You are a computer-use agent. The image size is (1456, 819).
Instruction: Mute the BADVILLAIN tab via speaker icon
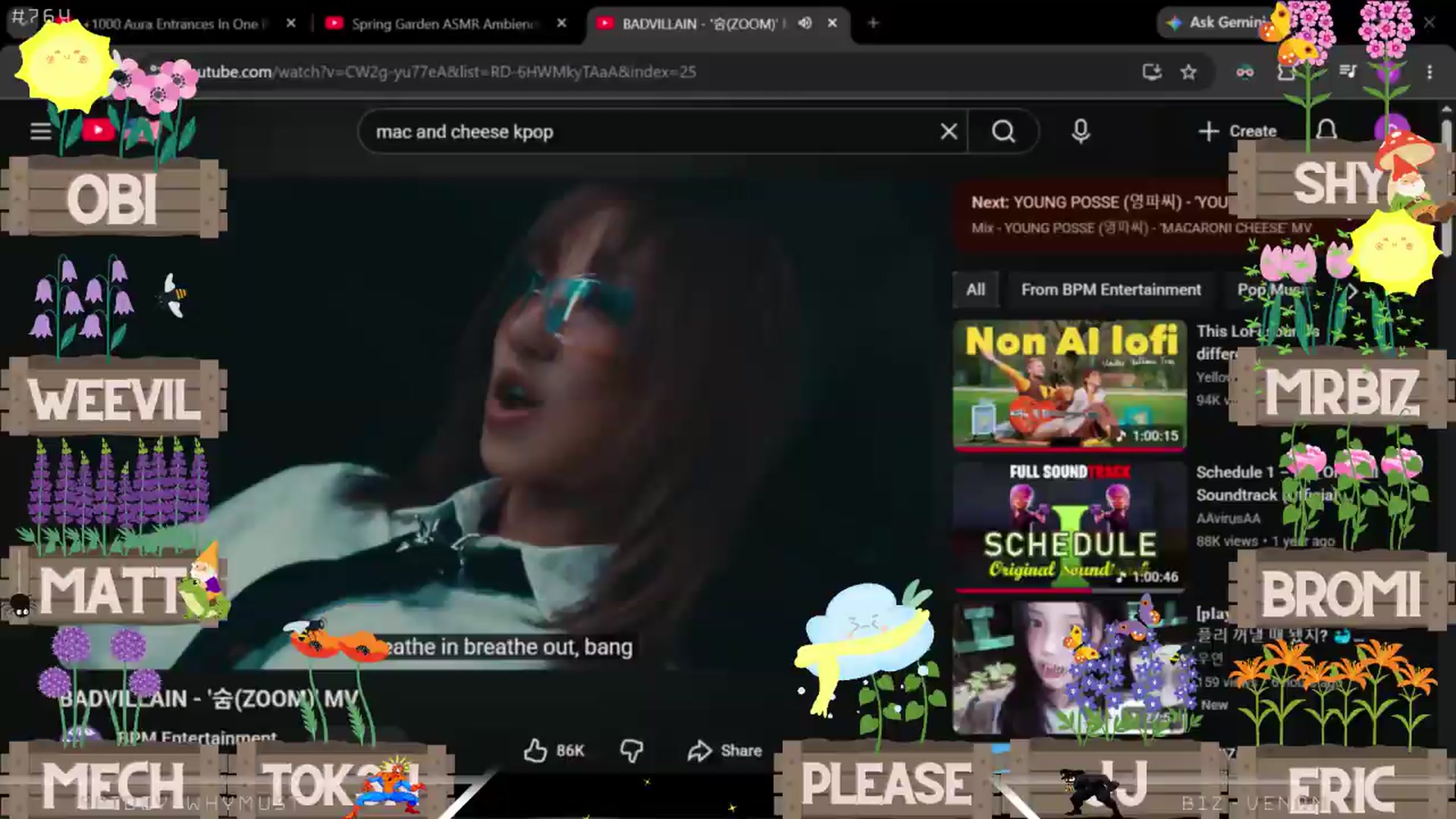point(805,24)
